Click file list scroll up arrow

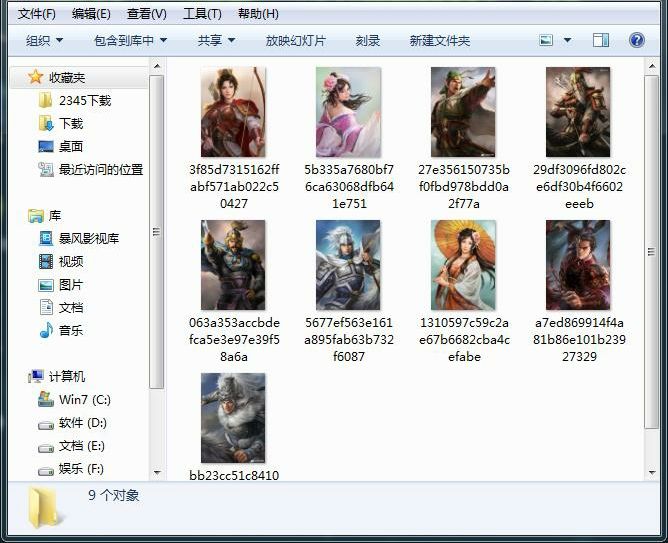tap(652, 66)
